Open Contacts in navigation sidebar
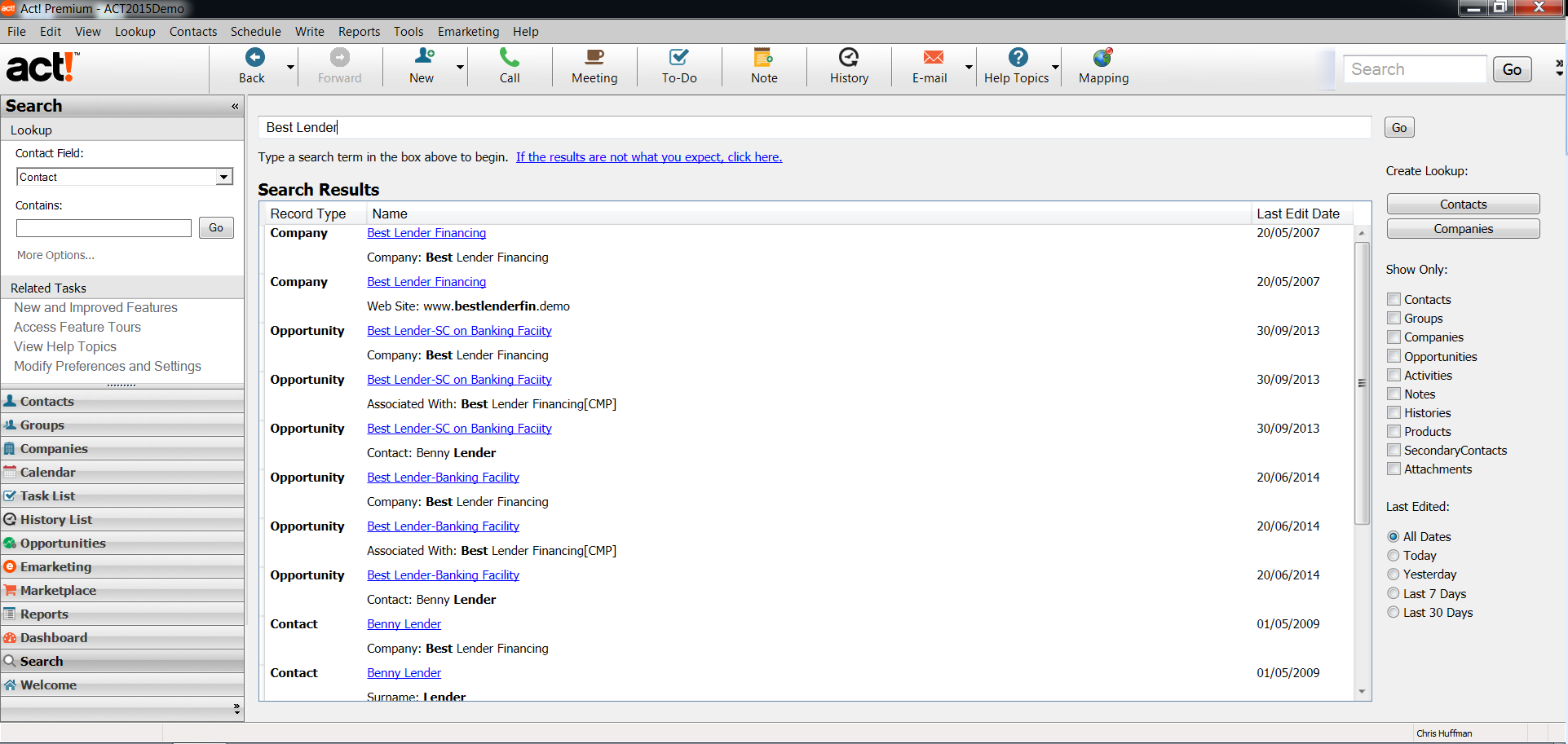1568x744 pixels. tap(122, 401)
